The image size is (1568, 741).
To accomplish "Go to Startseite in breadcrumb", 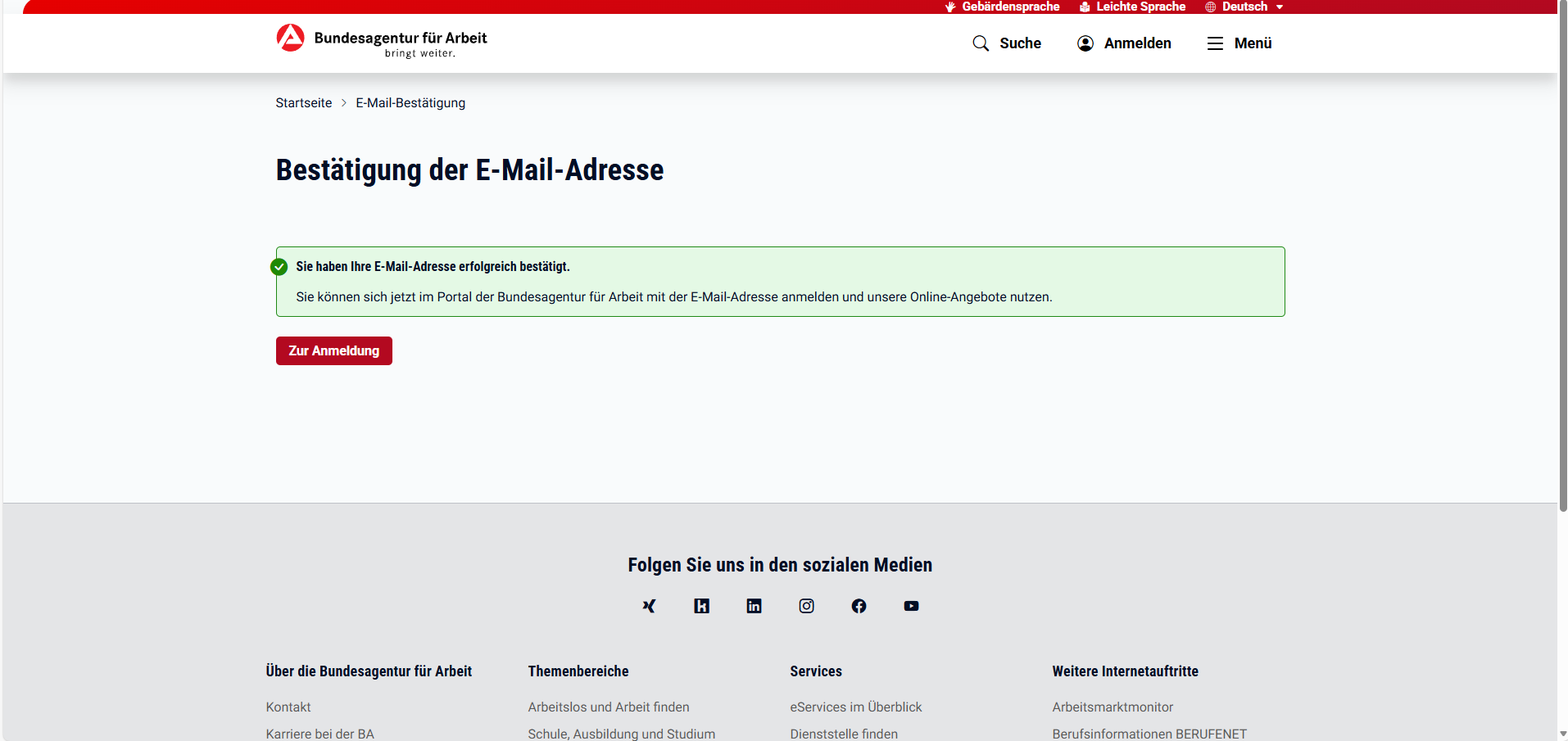I will [303, 103].
